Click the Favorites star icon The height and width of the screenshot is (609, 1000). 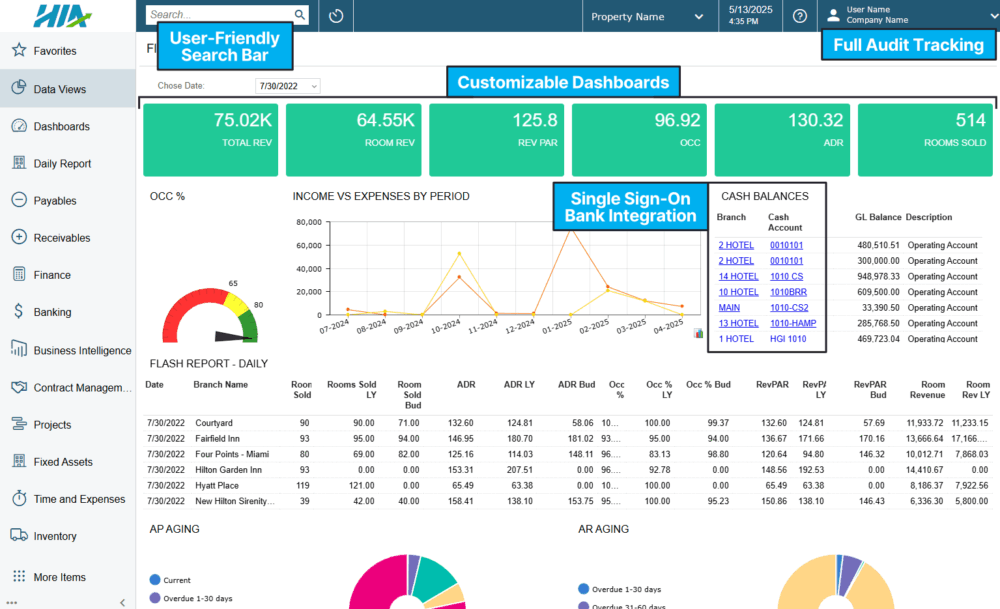18,51
